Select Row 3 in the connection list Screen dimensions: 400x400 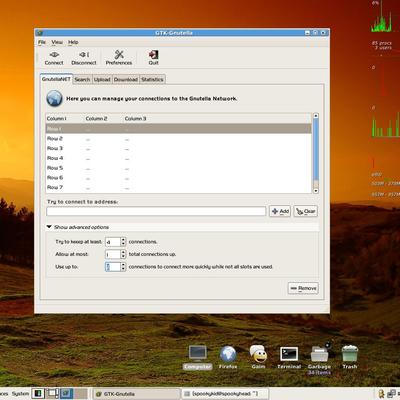[x=179, y=148]
